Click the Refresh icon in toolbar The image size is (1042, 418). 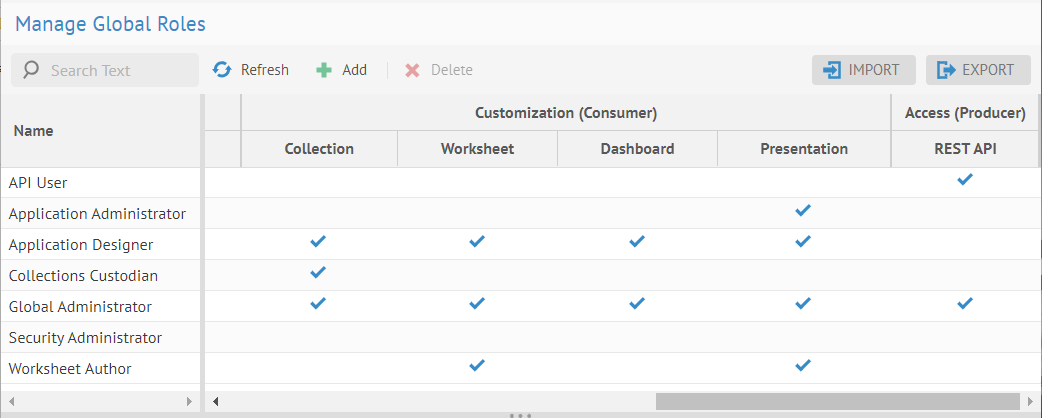222,70
